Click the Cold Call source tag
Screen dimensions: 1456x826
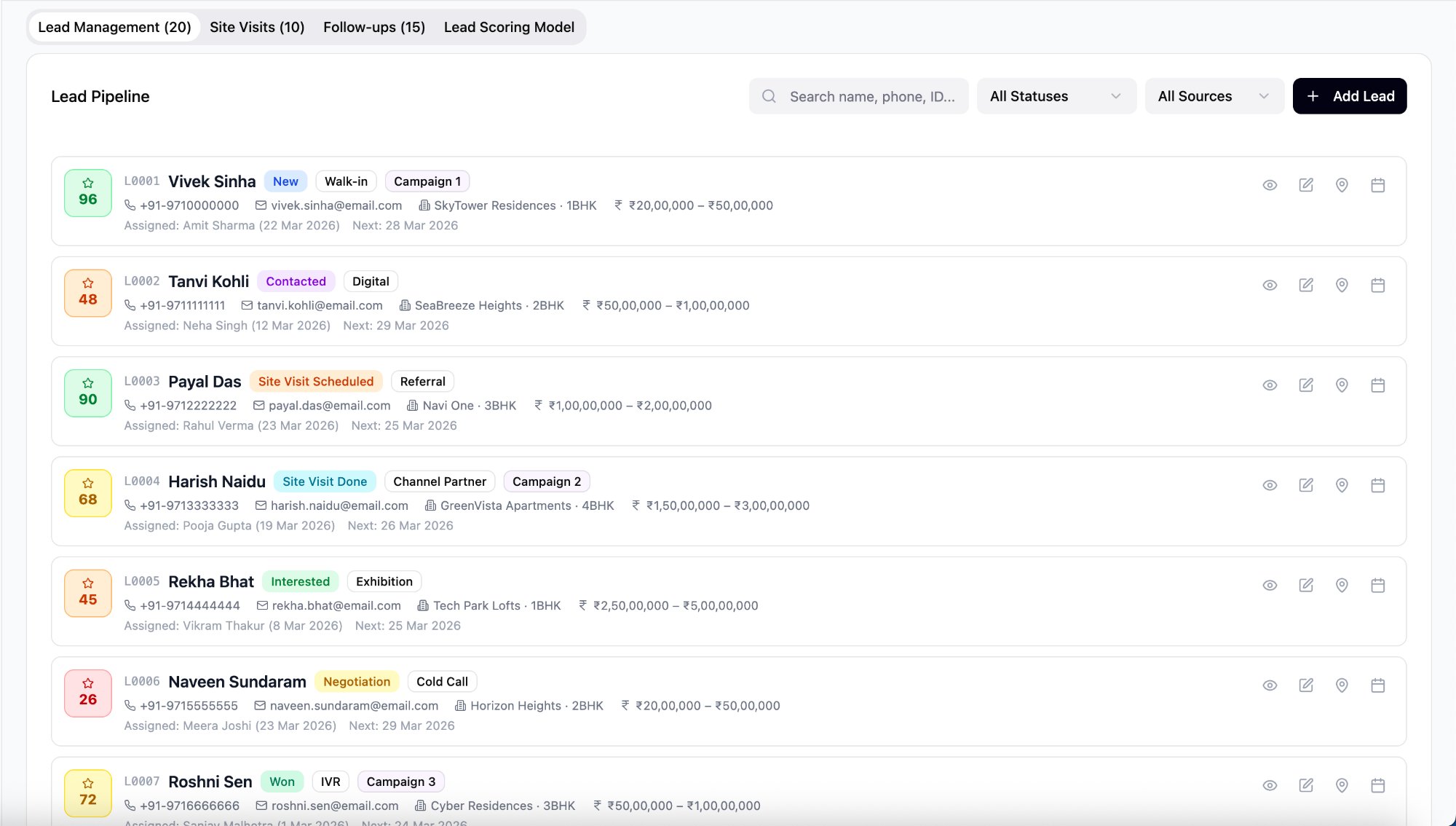tap(442, 682)
